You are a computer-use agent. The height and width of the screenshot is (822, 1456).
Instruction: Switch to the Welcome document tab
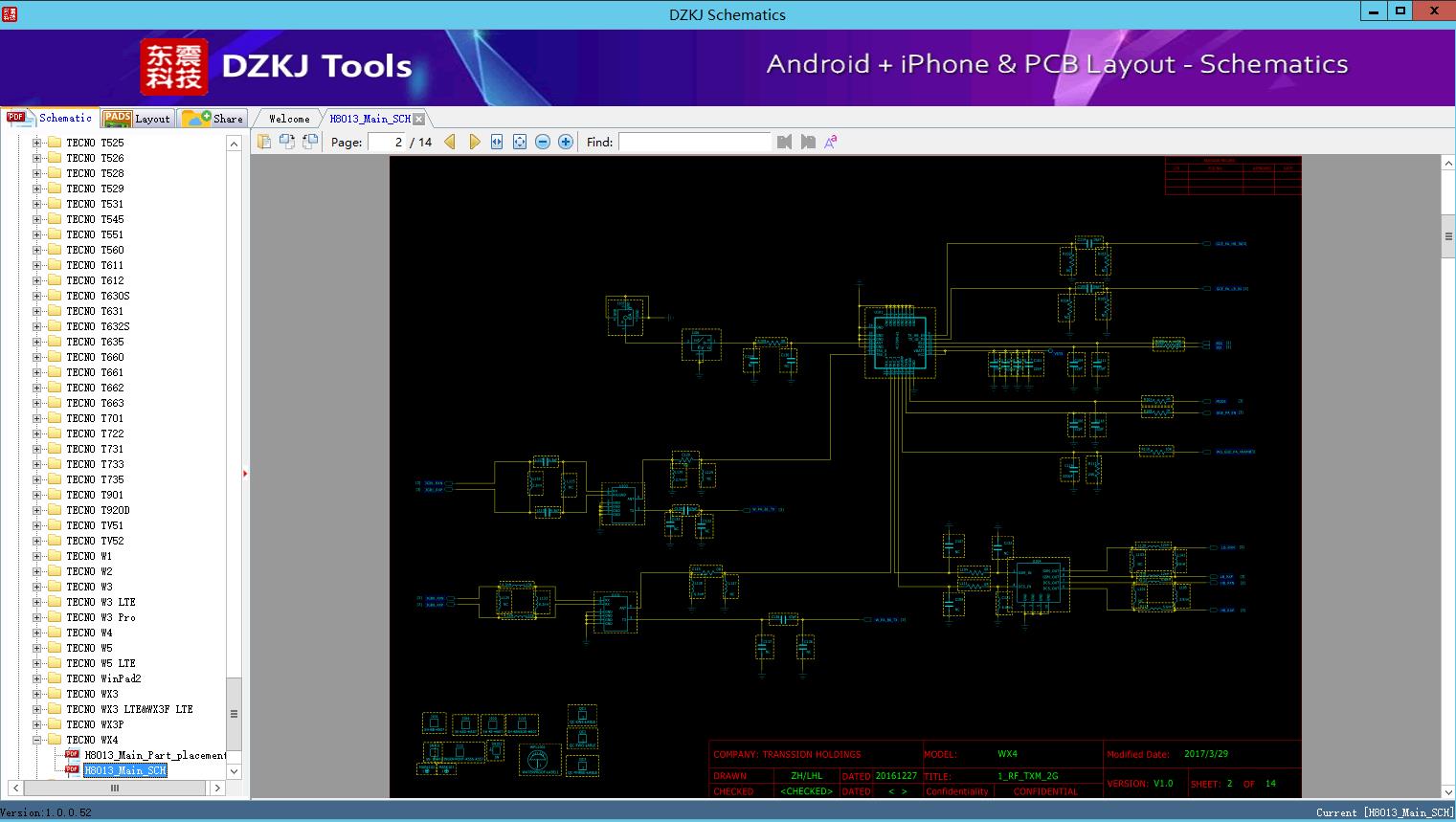click(289, 119)
